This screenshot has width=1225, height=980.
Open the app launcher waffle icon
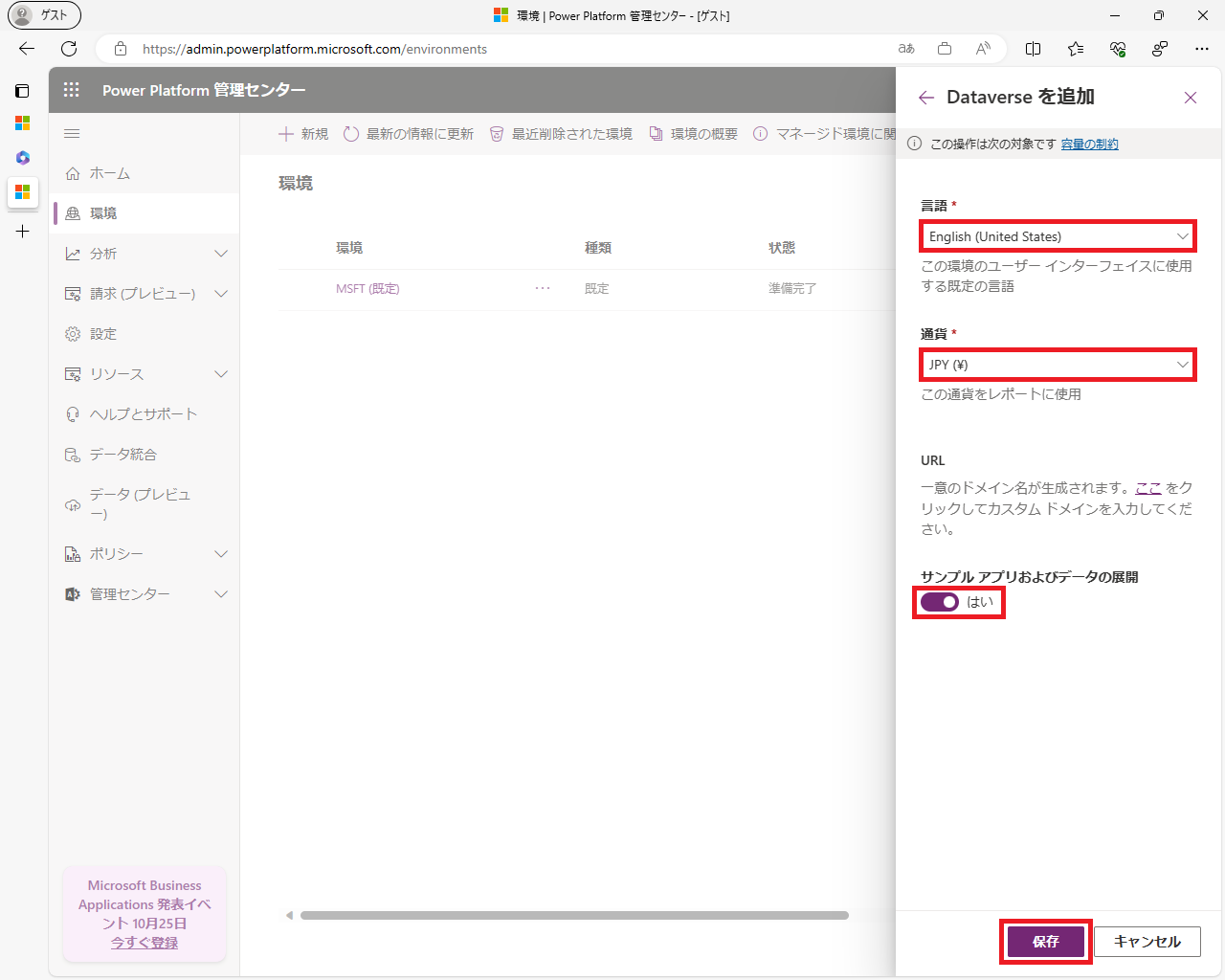[72, 90]
